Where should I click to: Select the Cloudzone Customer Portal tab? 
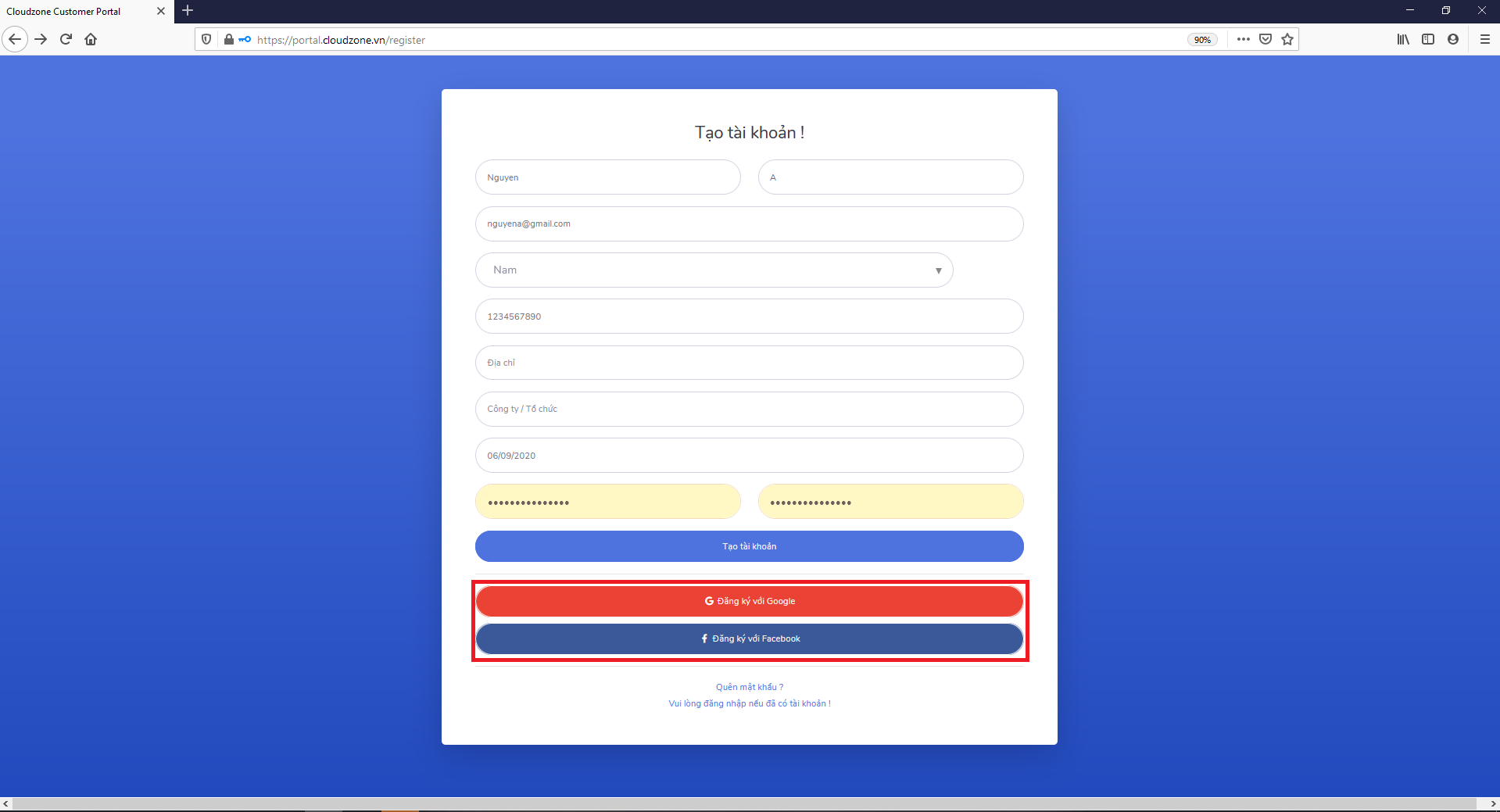[x=86, y=12]
